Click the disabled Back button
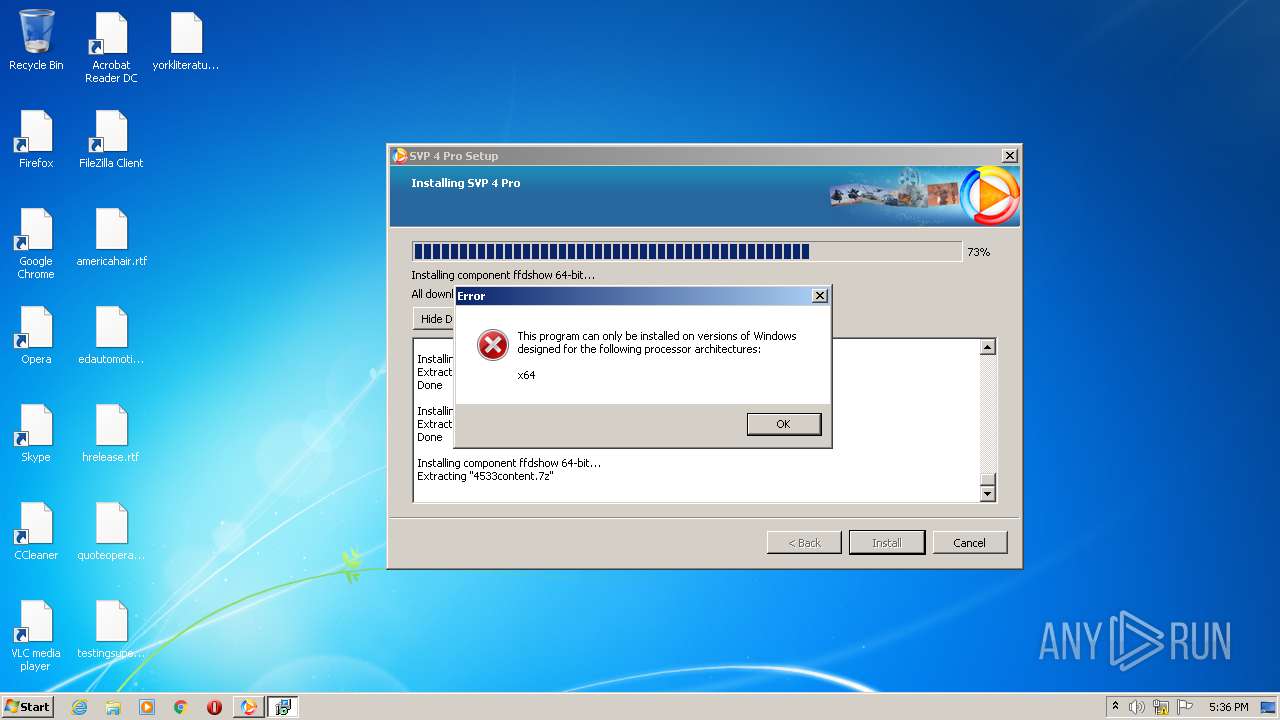The width and height of the screenshot is (1280, 720). coord(804,542)
